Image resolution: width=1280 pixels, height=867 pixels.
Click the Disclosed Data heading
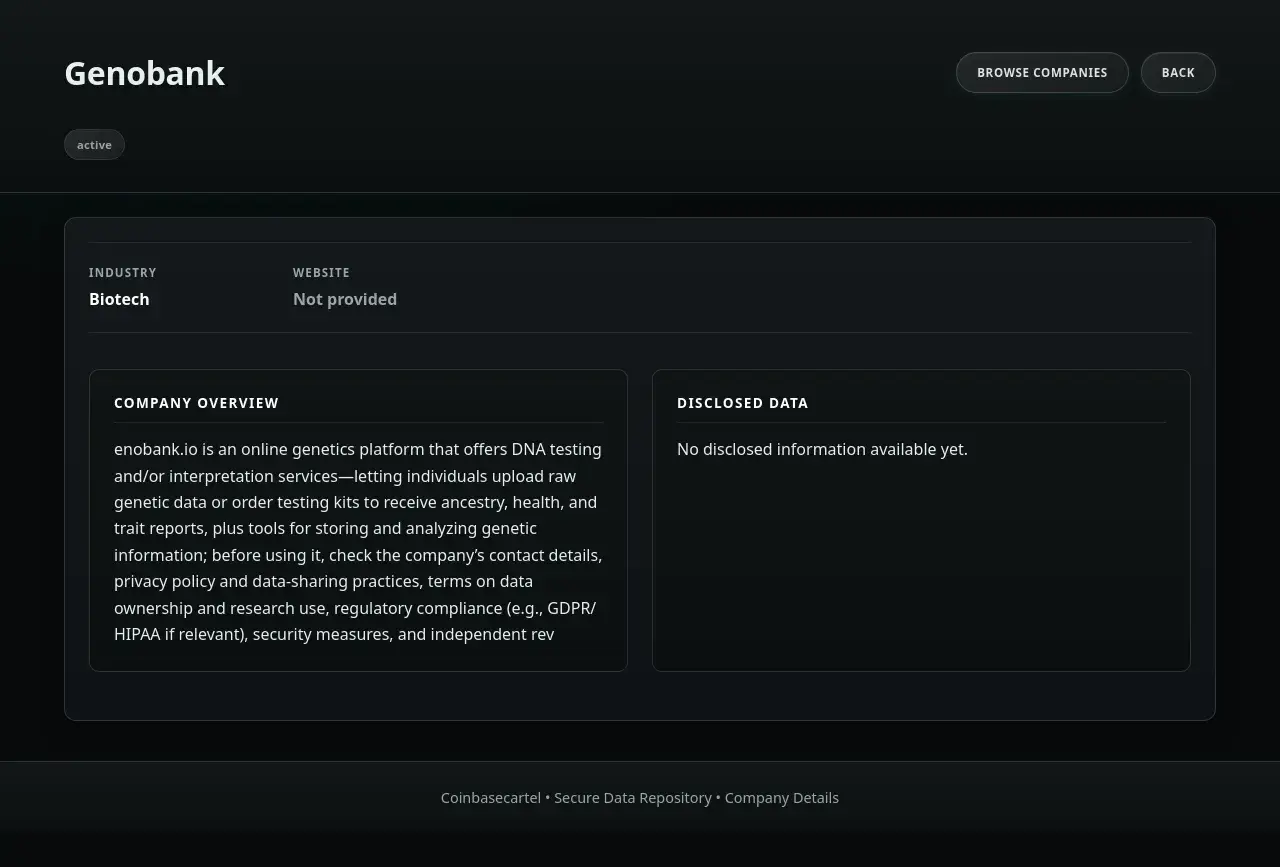point(742,403)
